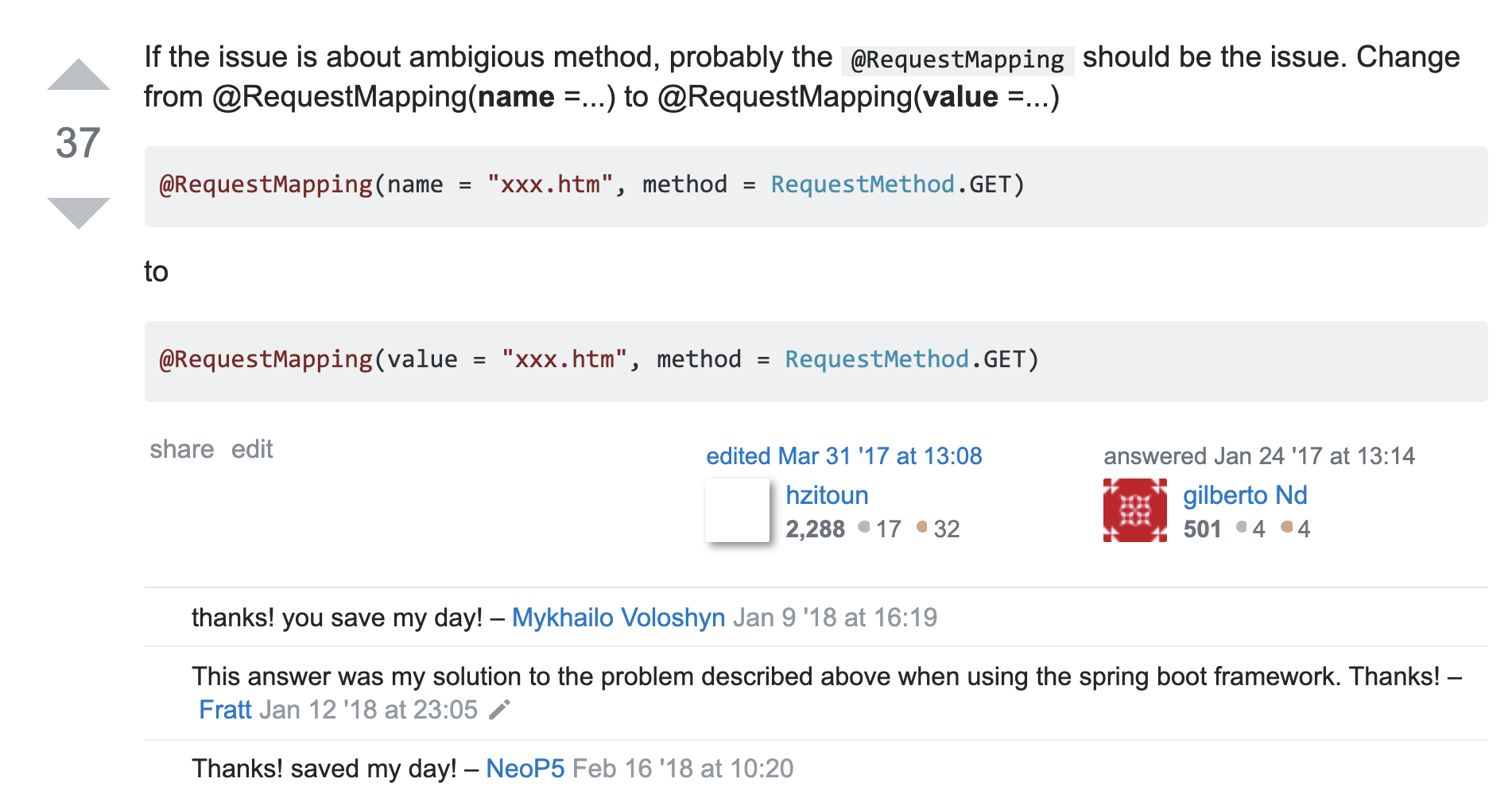Click the second code block with value parameter
The height and width of the screenshot is (798, 1512).
point(815,361)
